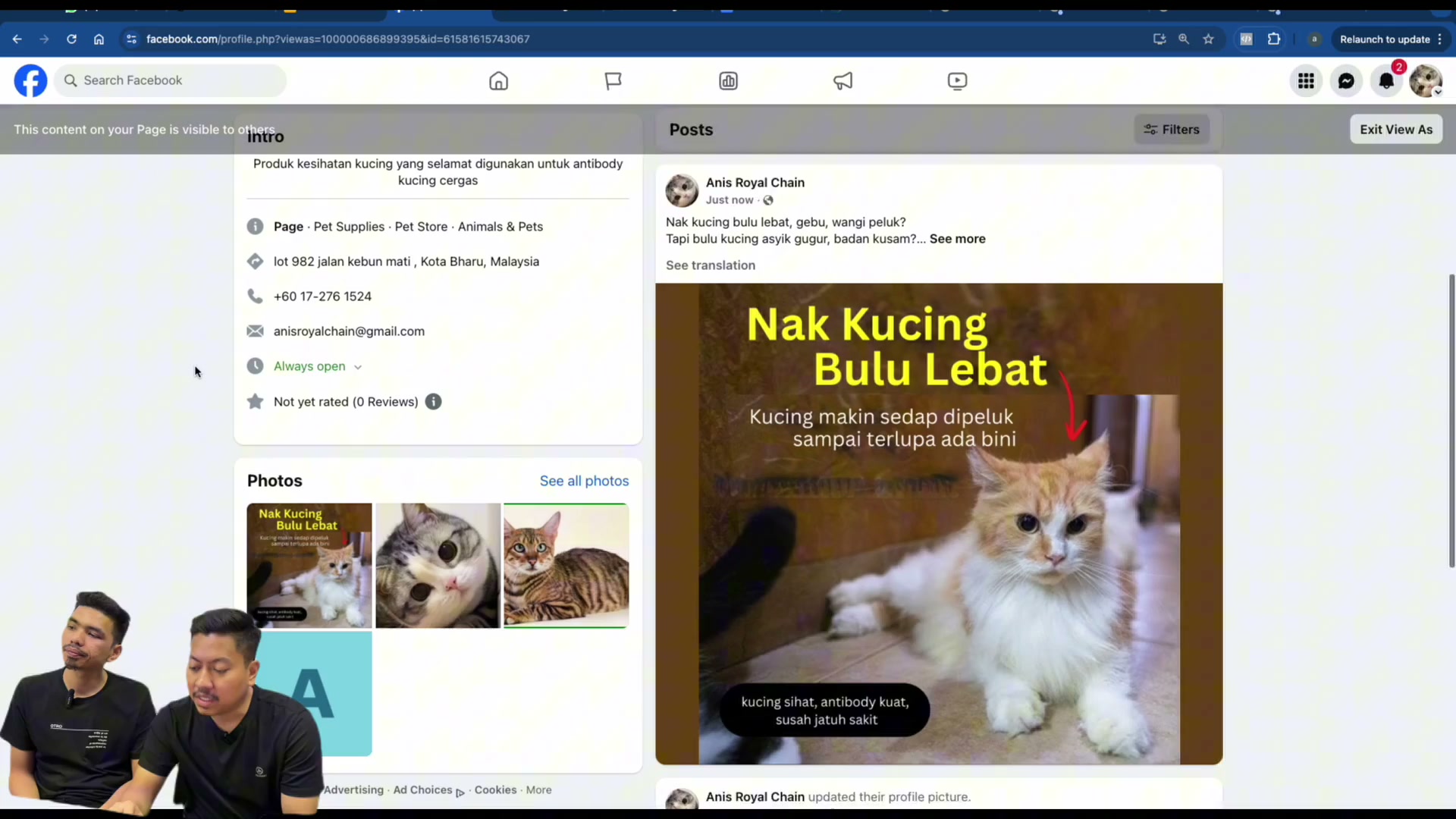Image resolution: width=1456 pixels, height=819 pixels.
Task: Open the Facebook menu grid icon
Action: click(x=1306, y=80)
